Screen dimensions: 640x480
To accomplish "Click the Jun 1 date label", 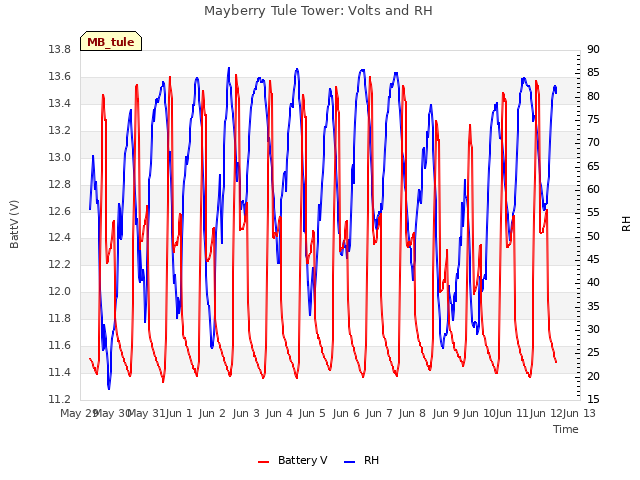I will point(179,413).
